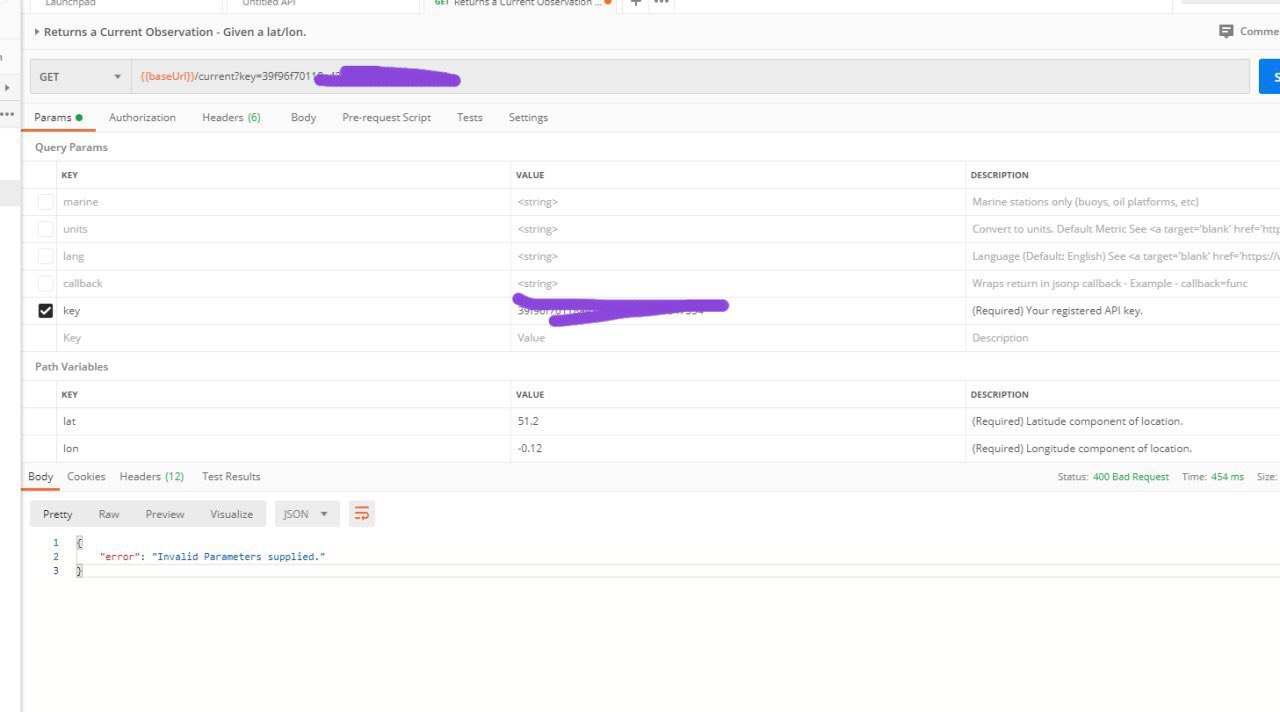
Task: Click the registered API key description
Action: point(1057,310)
